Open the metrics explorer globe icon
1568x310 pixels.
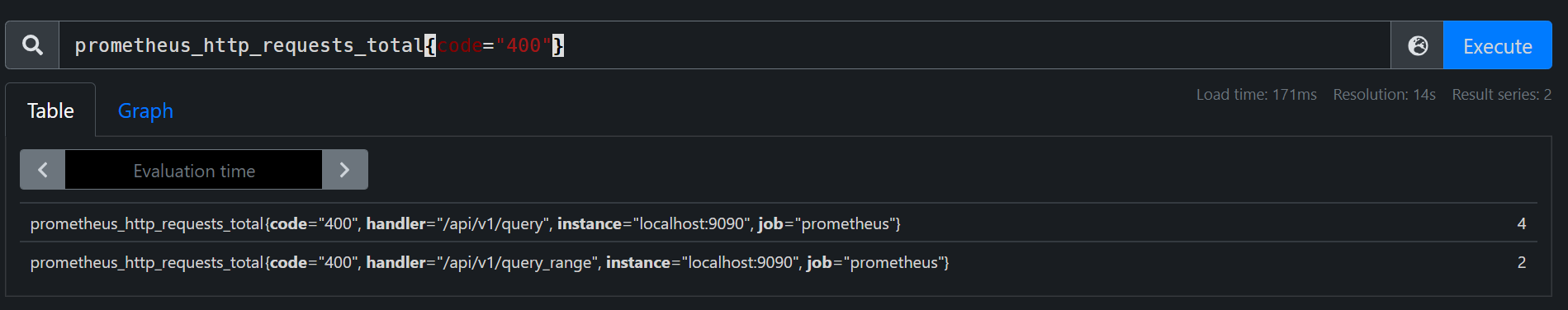point(1418,45)
